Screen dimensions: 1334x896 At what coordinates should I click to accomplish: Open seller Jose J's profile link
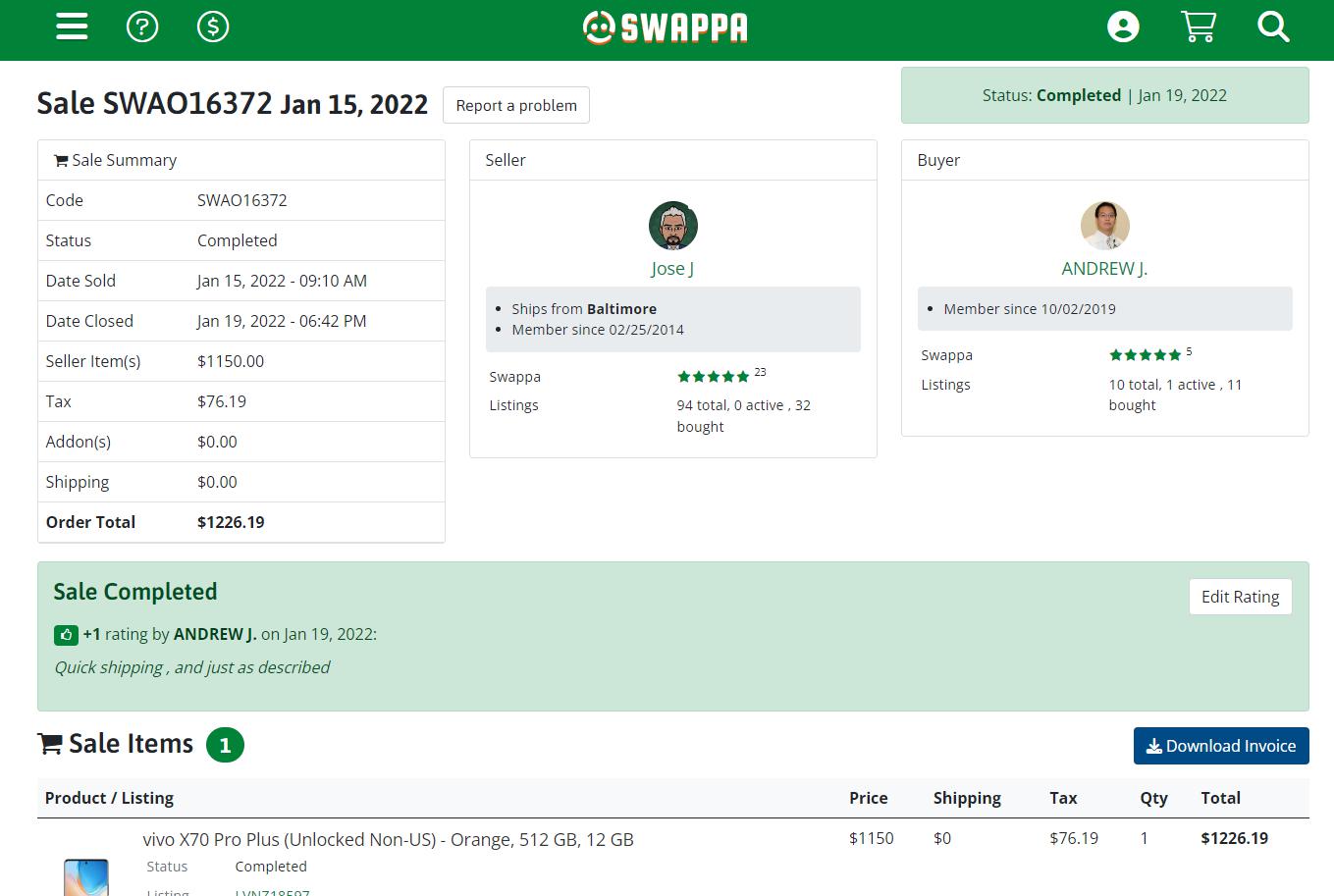coord(672,268)
